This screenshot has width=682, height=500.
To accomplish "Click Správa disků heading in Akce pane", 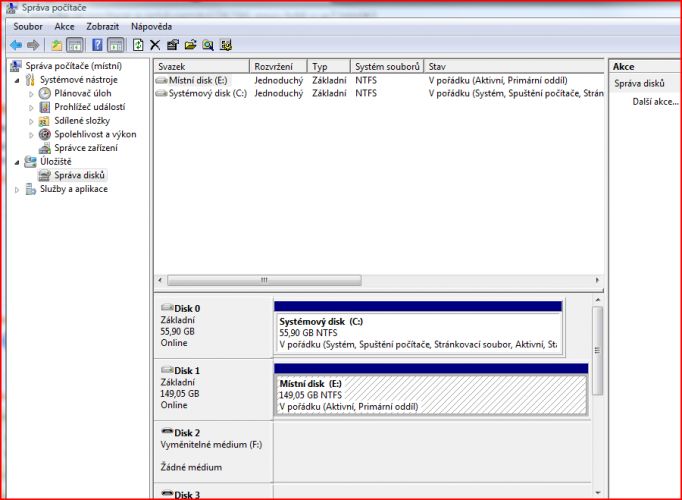I will pos(639,83).
